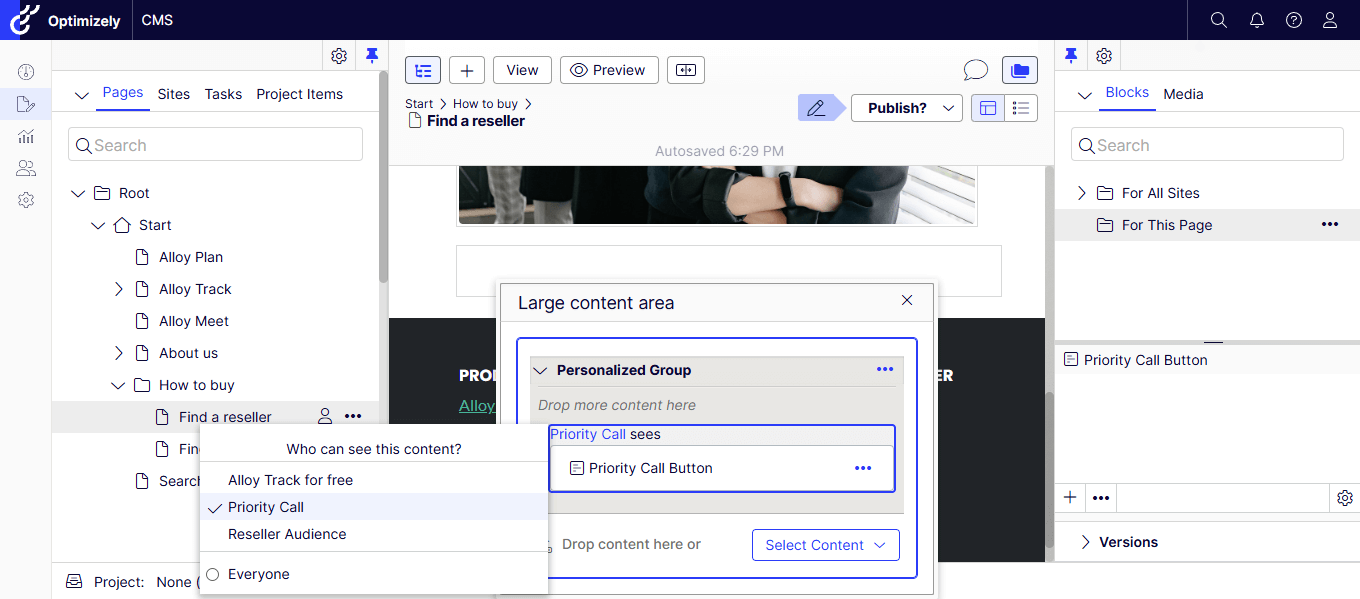This screenshot has width=1360, height=599.
Task: Click the pencil edit mode icon
Action: (816, 108)
